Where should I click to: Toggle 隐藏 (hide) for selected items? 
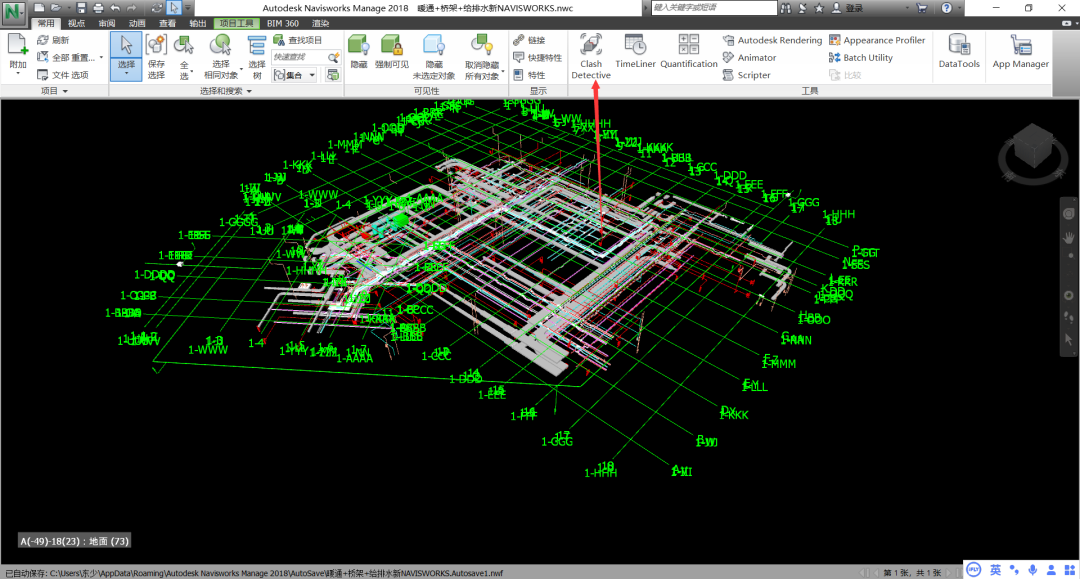pyautogui.click(x=359, y=52)
